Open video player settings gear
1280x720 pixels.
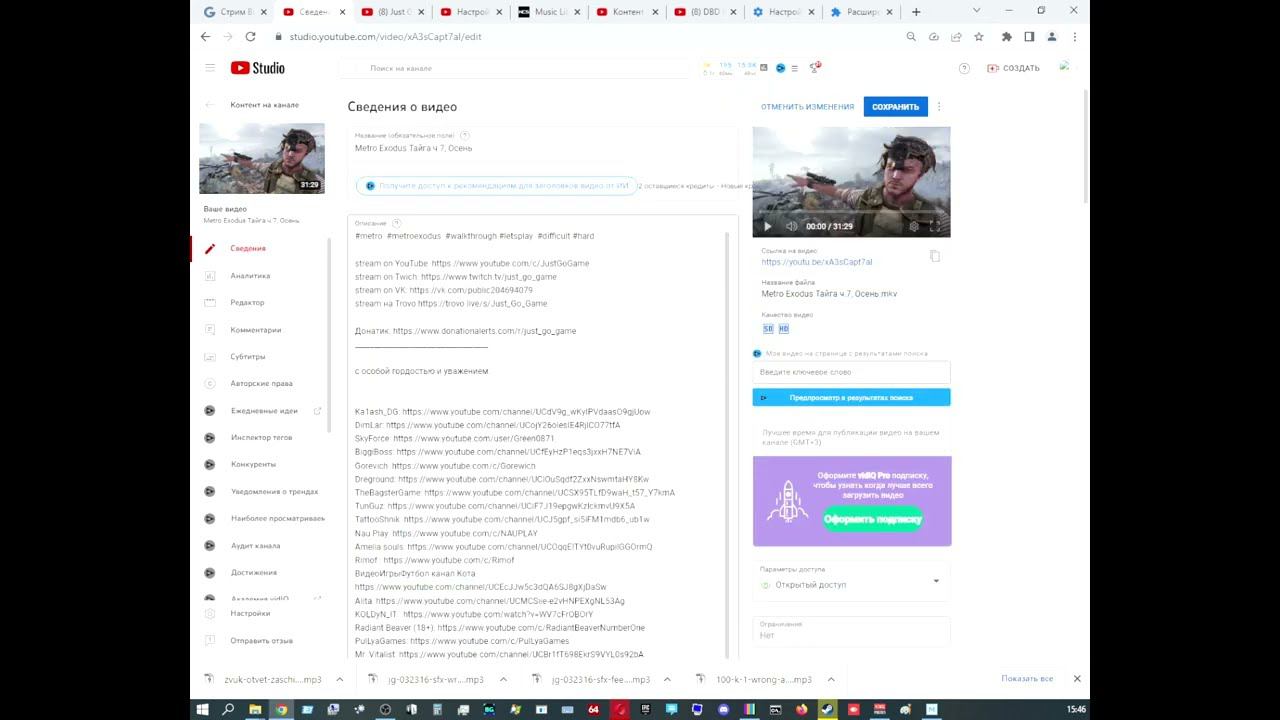click(x=914, y=227)
